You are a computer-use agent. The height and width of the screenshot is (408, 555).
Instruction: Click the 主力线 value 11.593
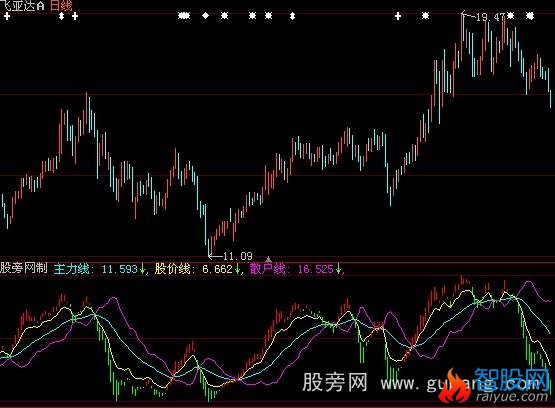[x=119, y=269]
